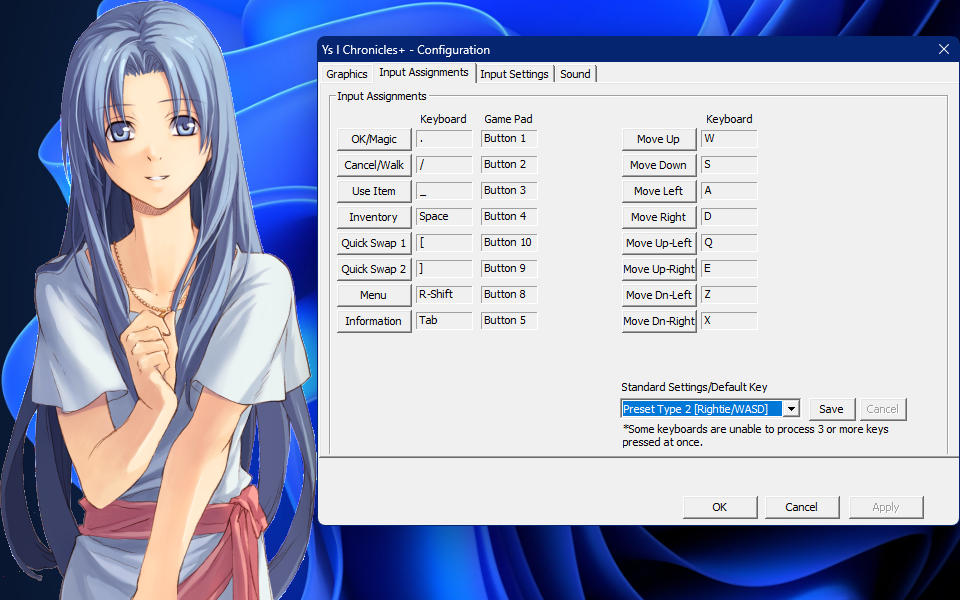Select the Quick Swap 1 button
Viewport: 960px width, 600px height.
click(374, 243)
